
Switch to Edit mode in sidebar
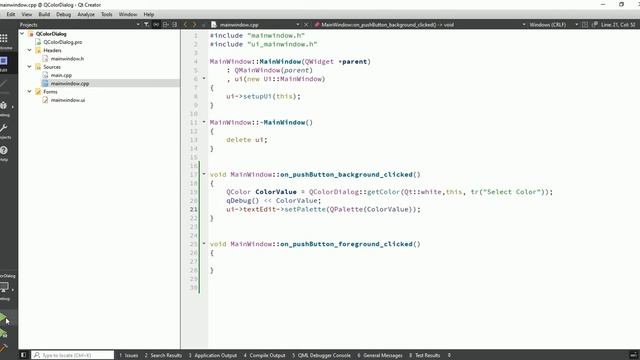click(4, 63)
